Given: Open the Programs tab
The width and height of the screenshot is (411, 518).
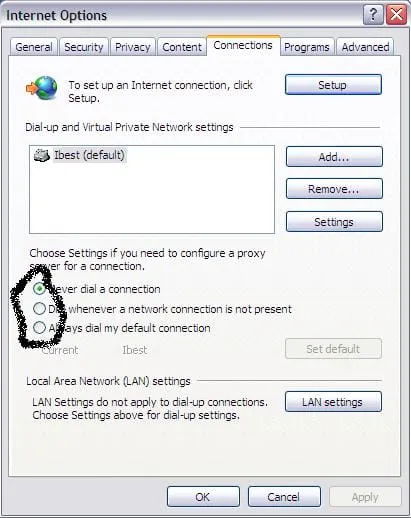Looking at the screenshot, I should pyautogui.click(x=307, y=47).
